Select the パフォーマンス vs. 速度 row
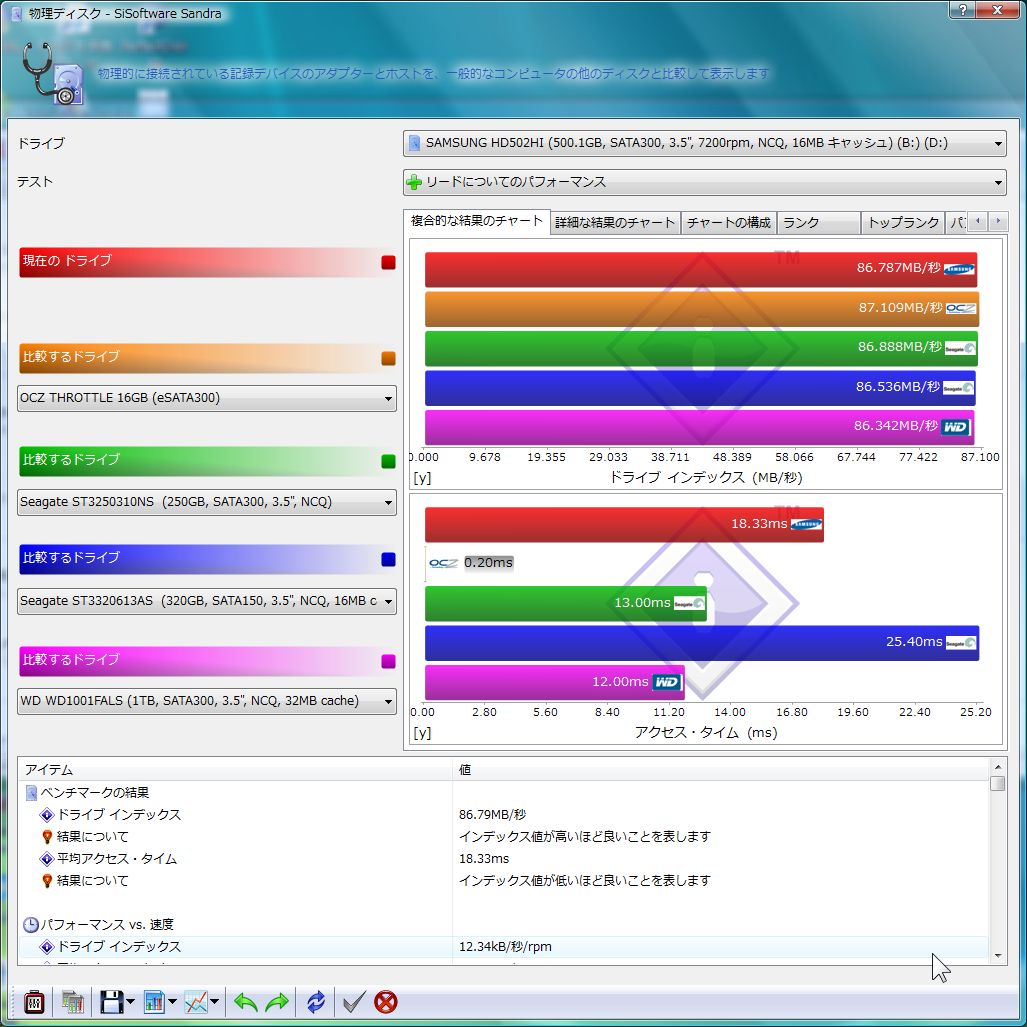 pyautogui.click(x=503, y=925)
